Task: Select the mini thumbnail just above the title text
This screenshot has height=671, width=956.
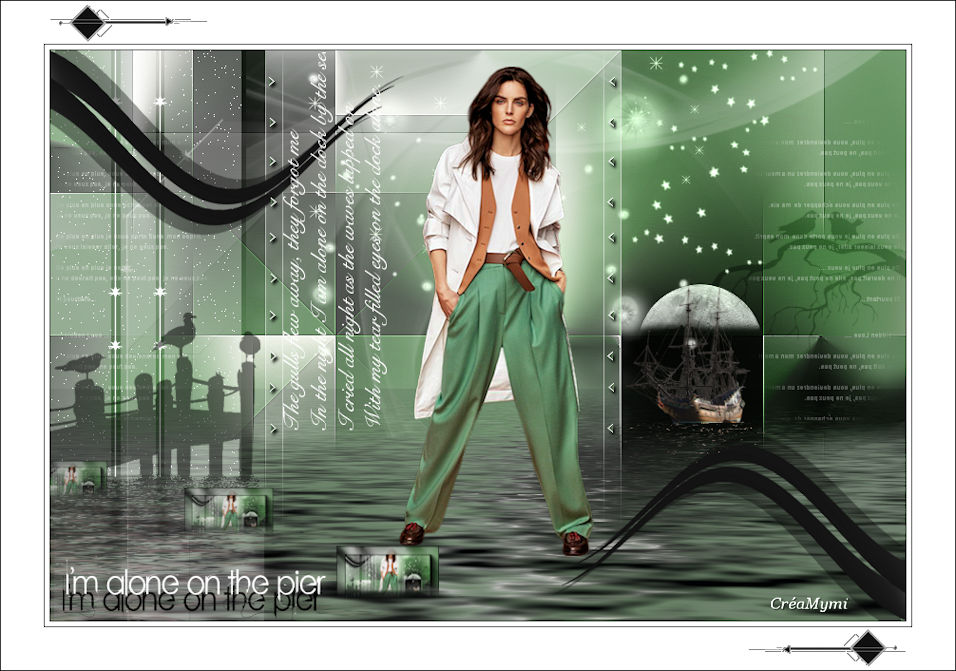Action: [228, 508]
